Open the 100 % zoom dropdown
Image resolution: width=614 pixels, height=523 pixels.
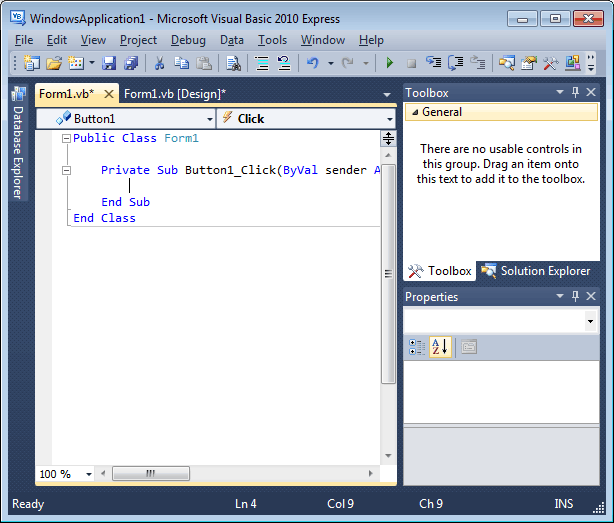[x=89, y=474]
